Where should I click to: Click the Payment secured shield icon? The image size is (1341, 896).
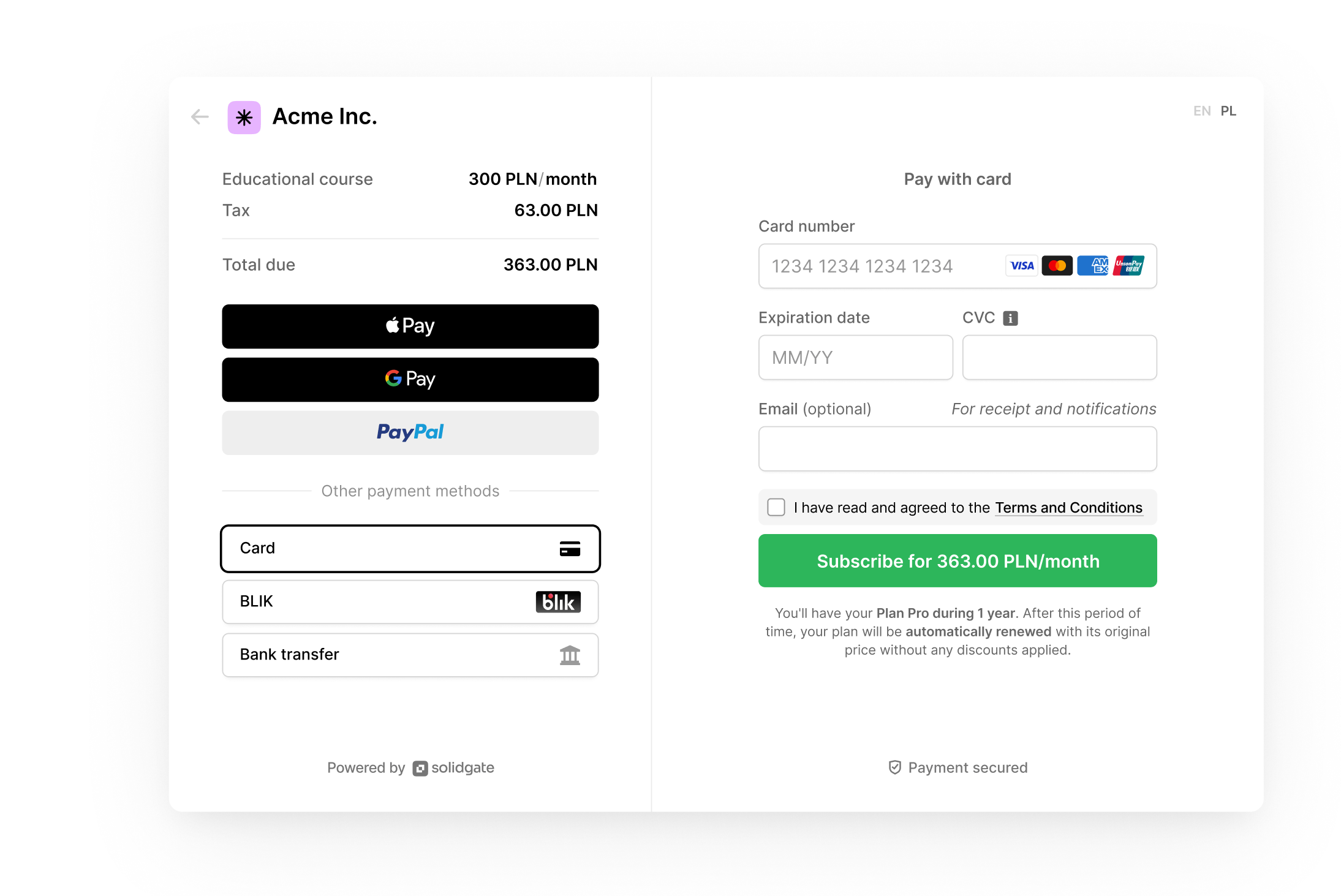pyautogui.click(x=894, y=767)
